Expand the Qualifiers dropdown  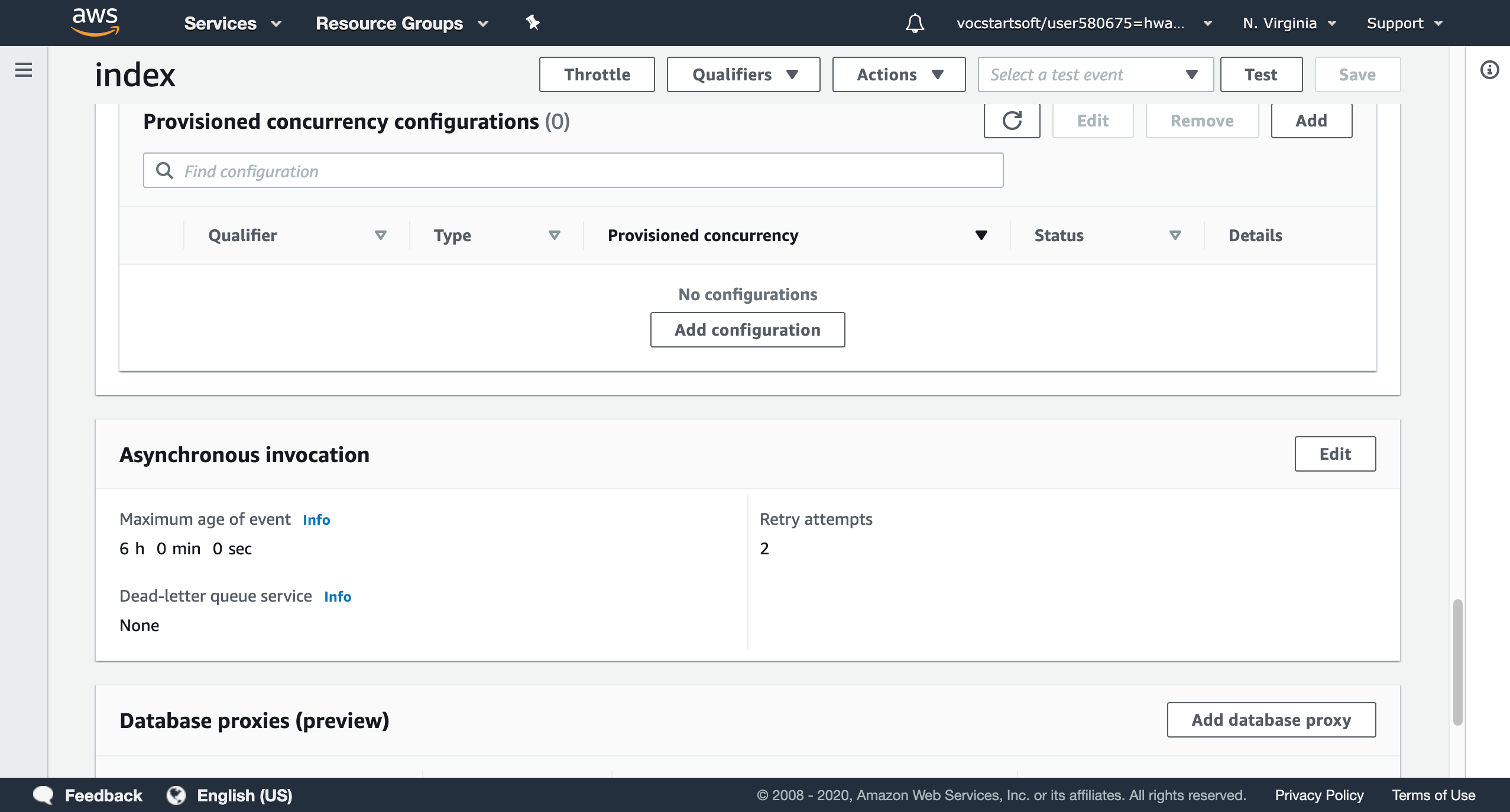click(x=743, y=74)
